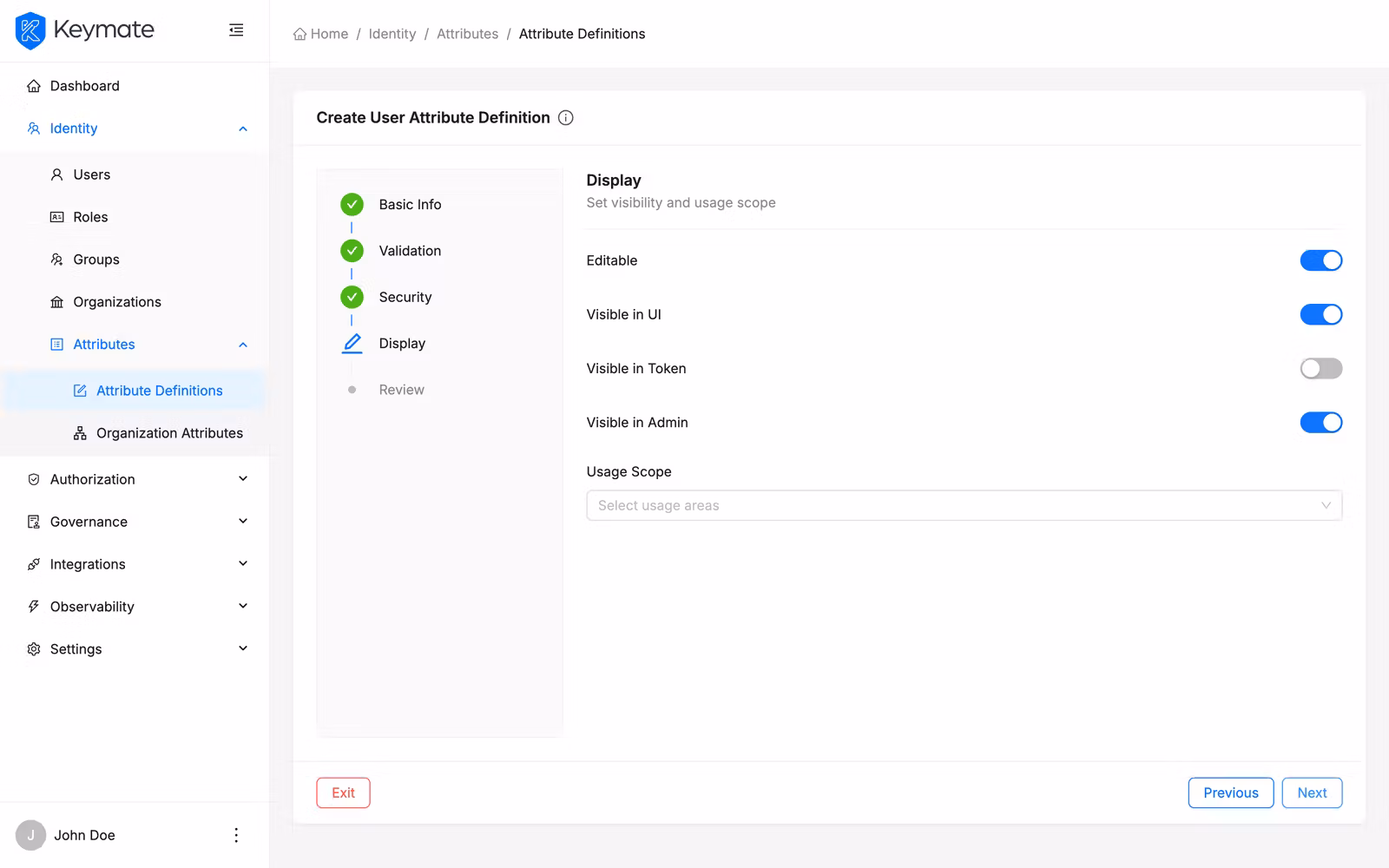This screenshot has height=868, width=1389.
Task: Collapse the sidebar using the hamburger icon
Action: tap(235, 29)
